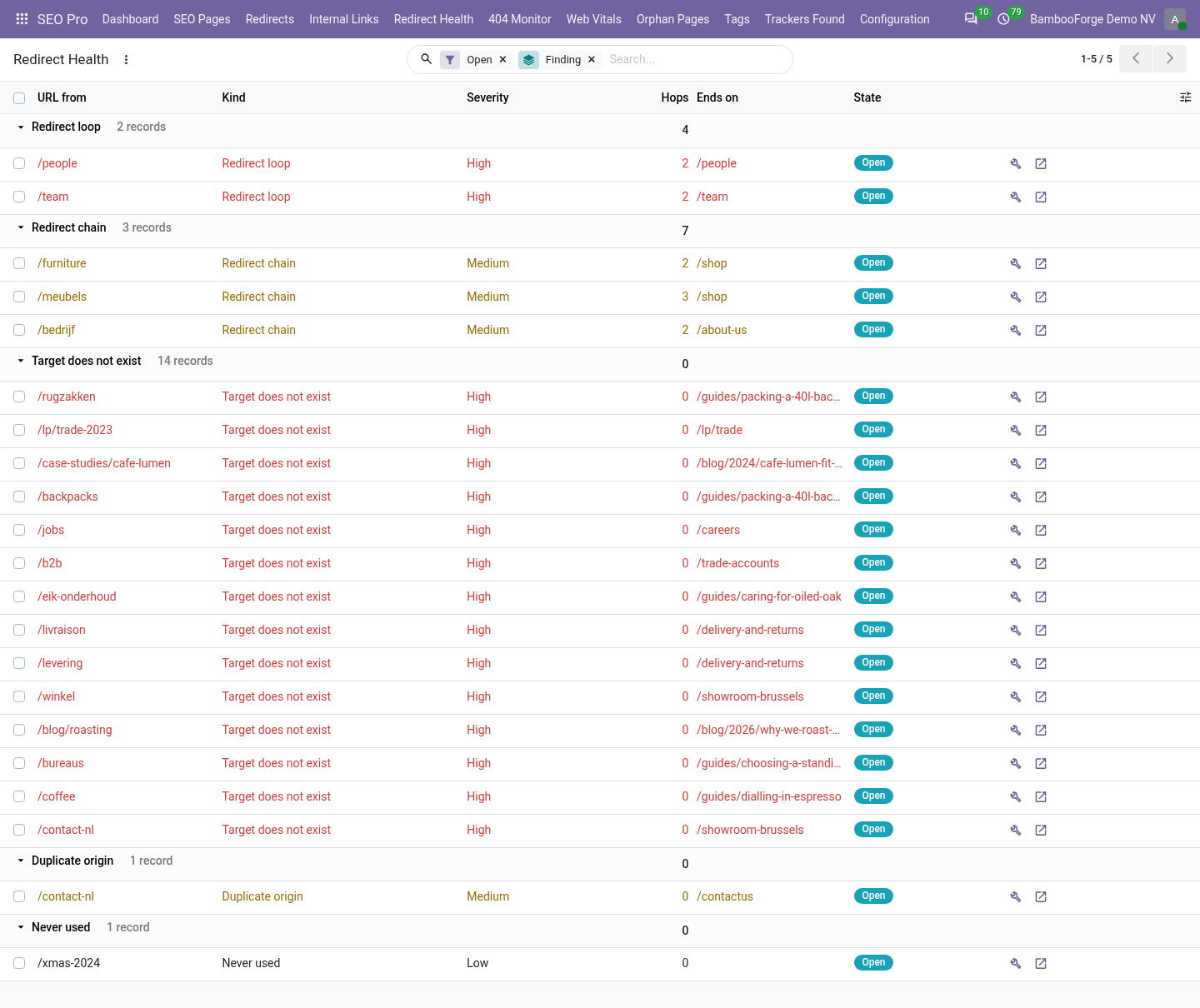Open the apps grid menu
Image resolution: width=1200 pixels, height=1008 pixels.
22,19
